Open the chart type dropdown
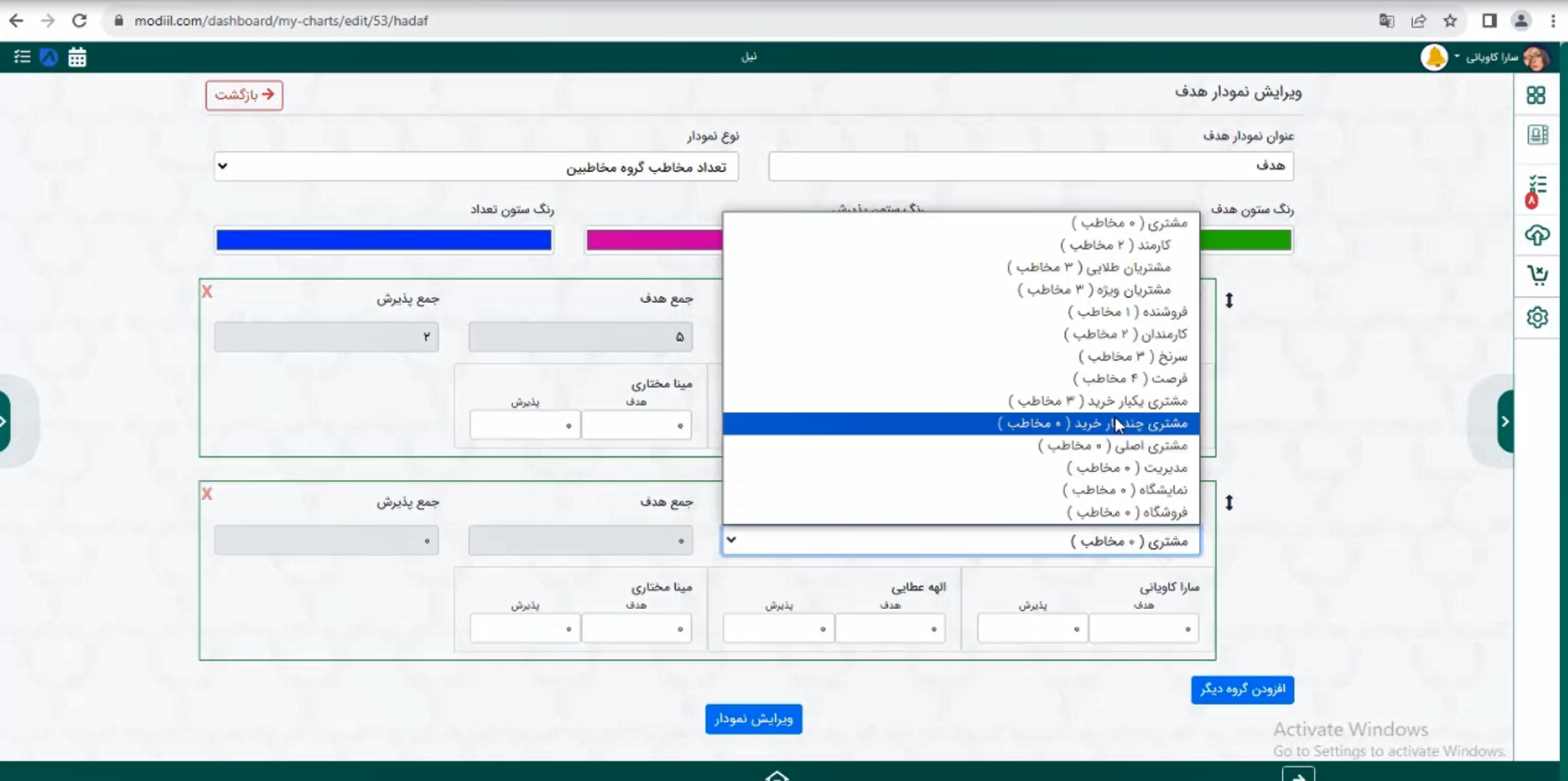This screenshot has width=1568, height=781. 476,167
